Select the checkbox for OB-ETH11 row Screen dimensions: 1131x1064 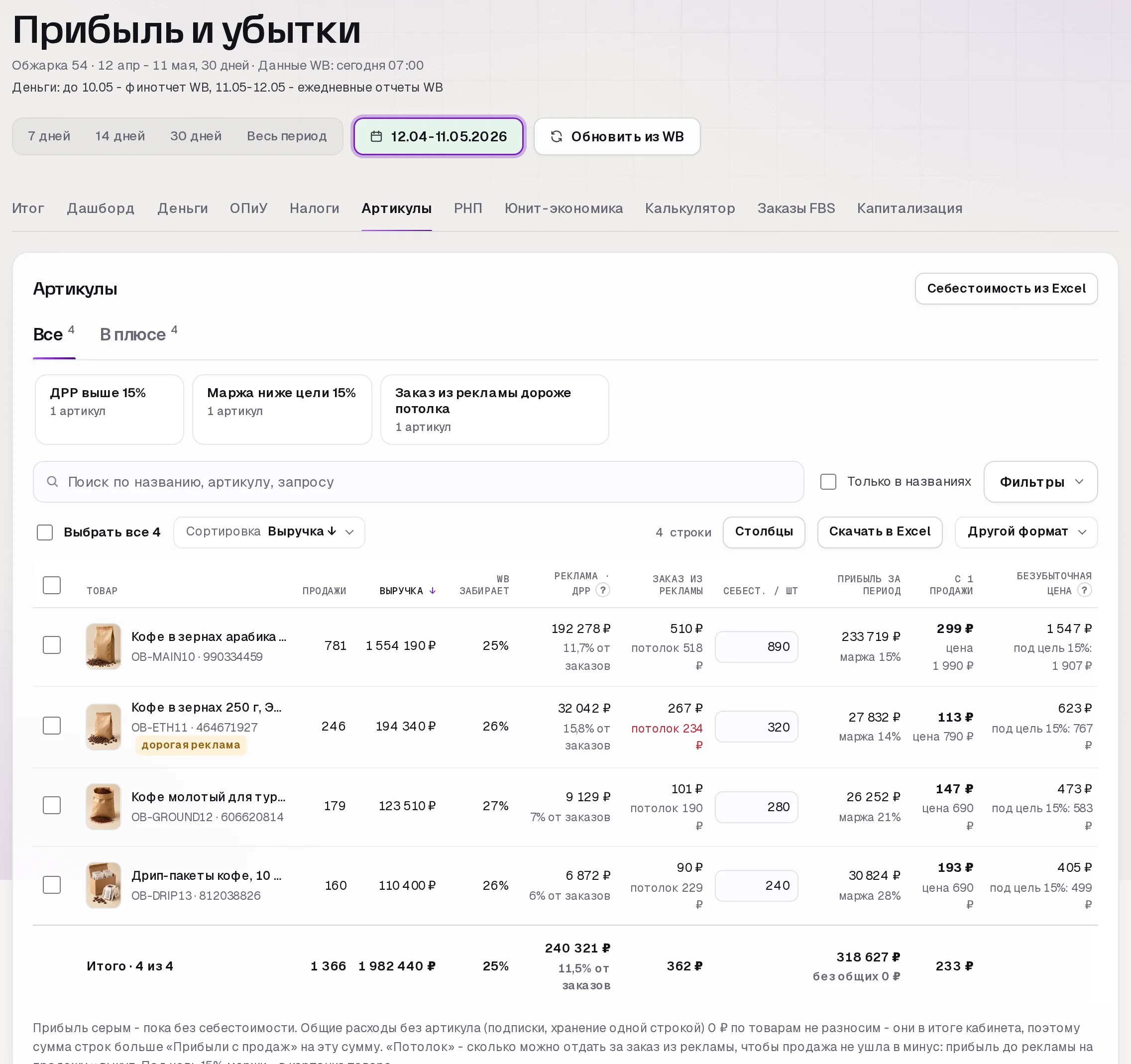click(x=52, y=726)
